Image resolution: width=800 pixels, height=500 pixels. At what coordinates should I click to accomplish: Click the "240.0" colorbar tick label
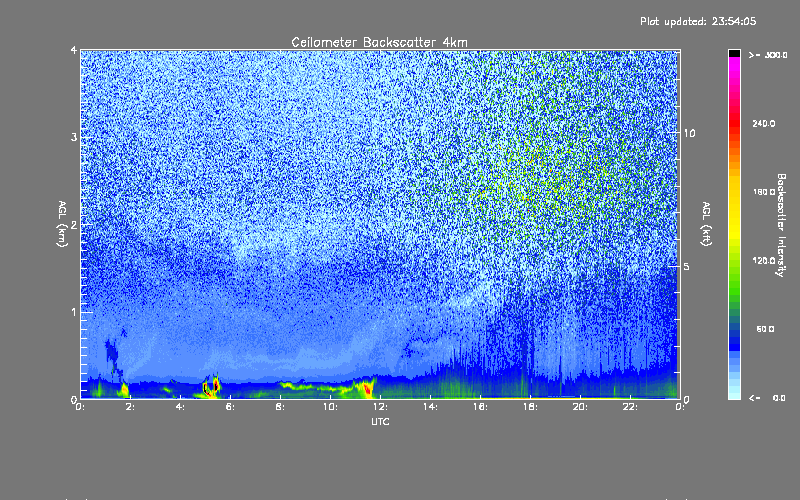[x=764, y=123]
